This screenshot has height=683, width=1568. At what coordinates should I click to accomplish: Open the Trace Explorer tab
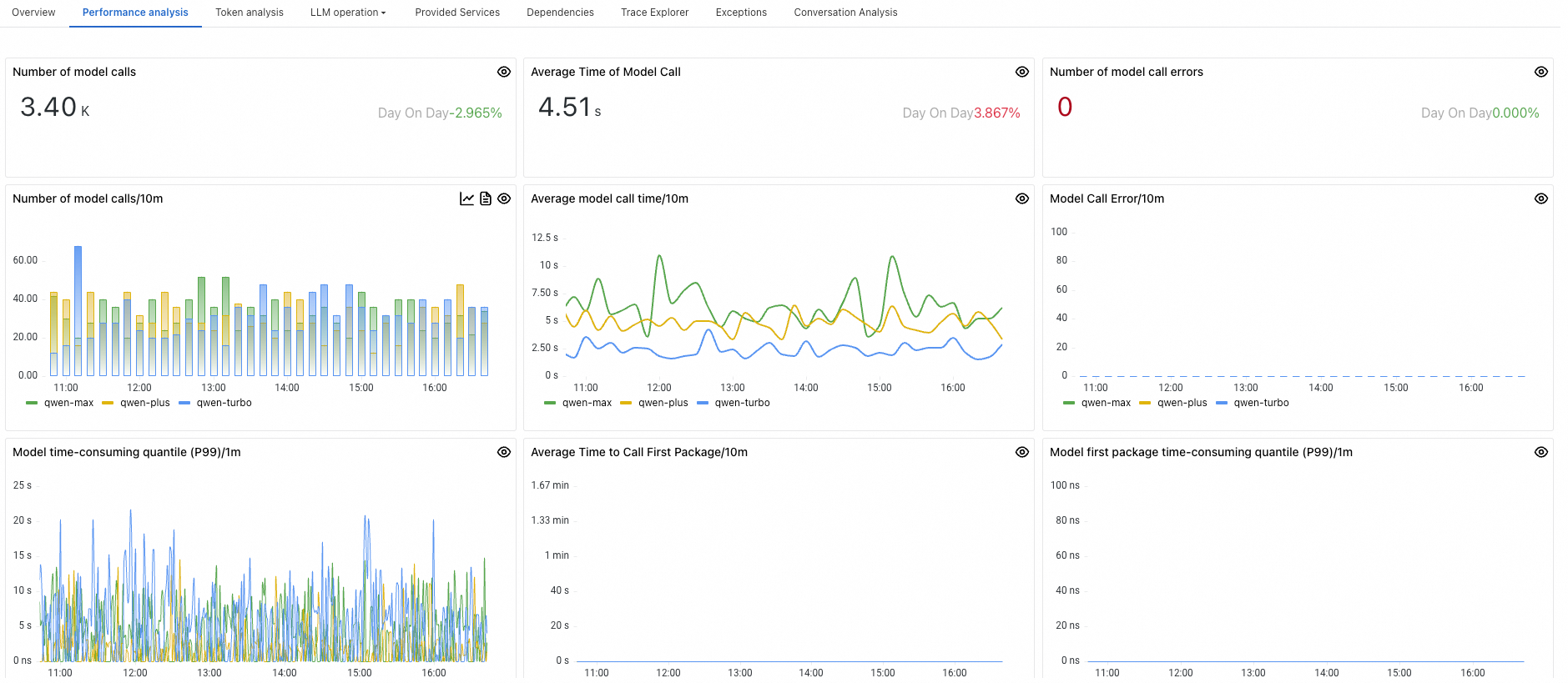(x=654, y=13)
